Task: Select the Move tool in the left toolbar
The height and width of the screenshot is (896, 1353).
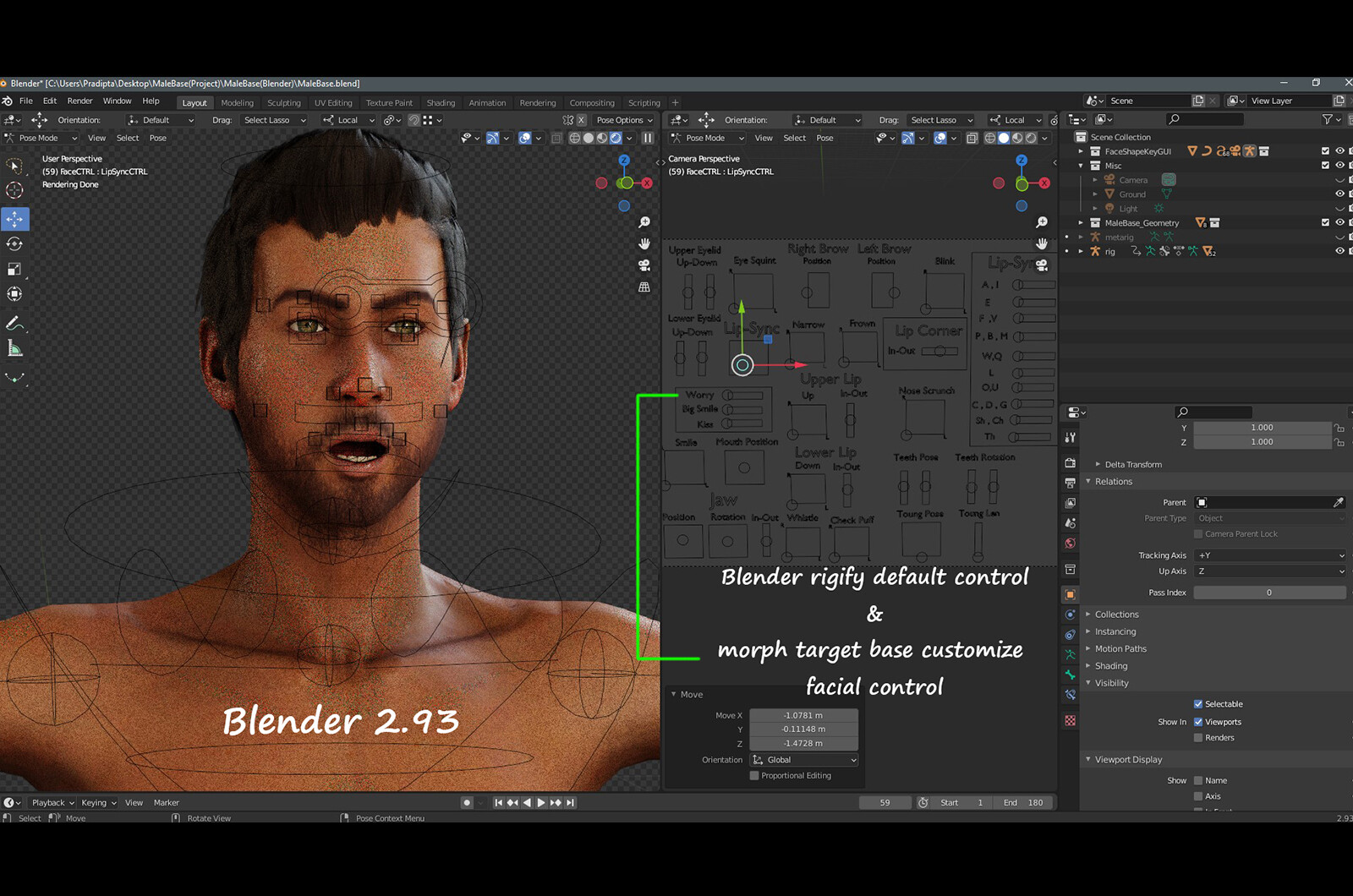Action: [x=14, y=219]
